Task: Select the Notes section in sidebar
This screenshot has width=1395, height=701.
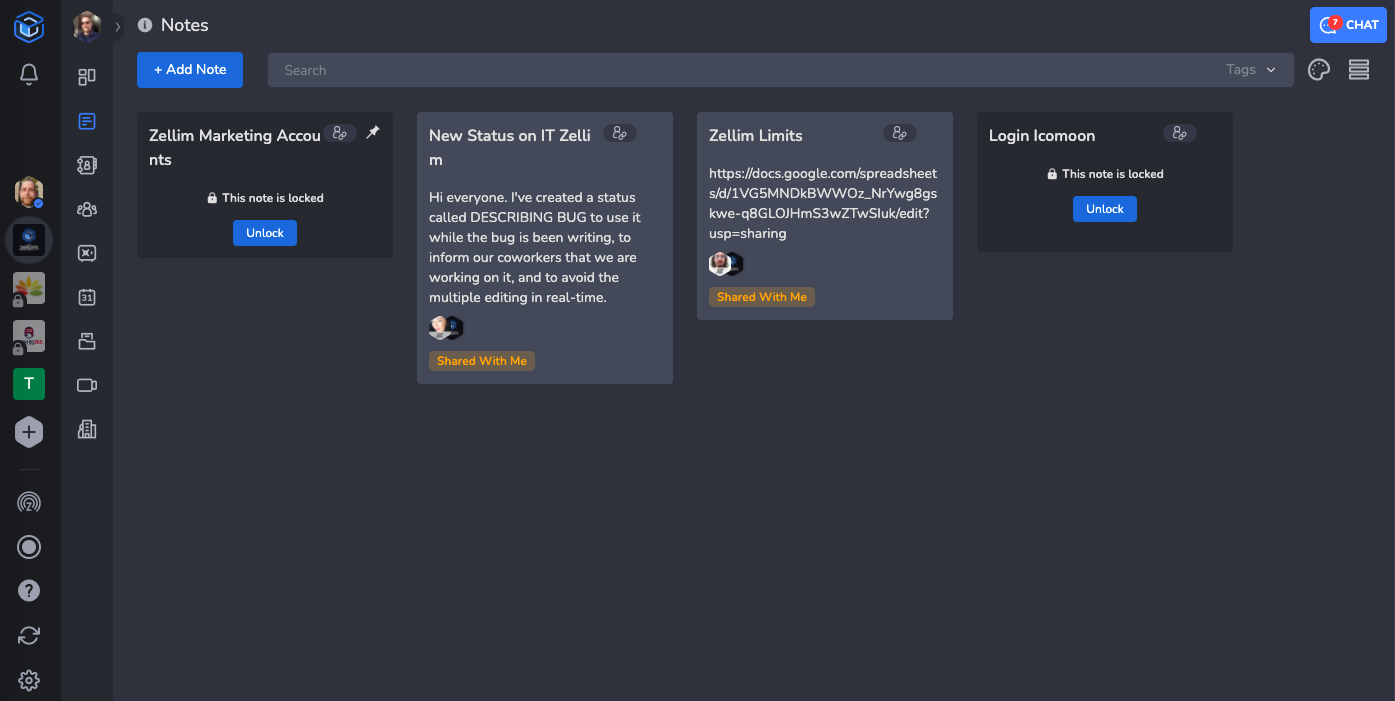Action: 87,121
